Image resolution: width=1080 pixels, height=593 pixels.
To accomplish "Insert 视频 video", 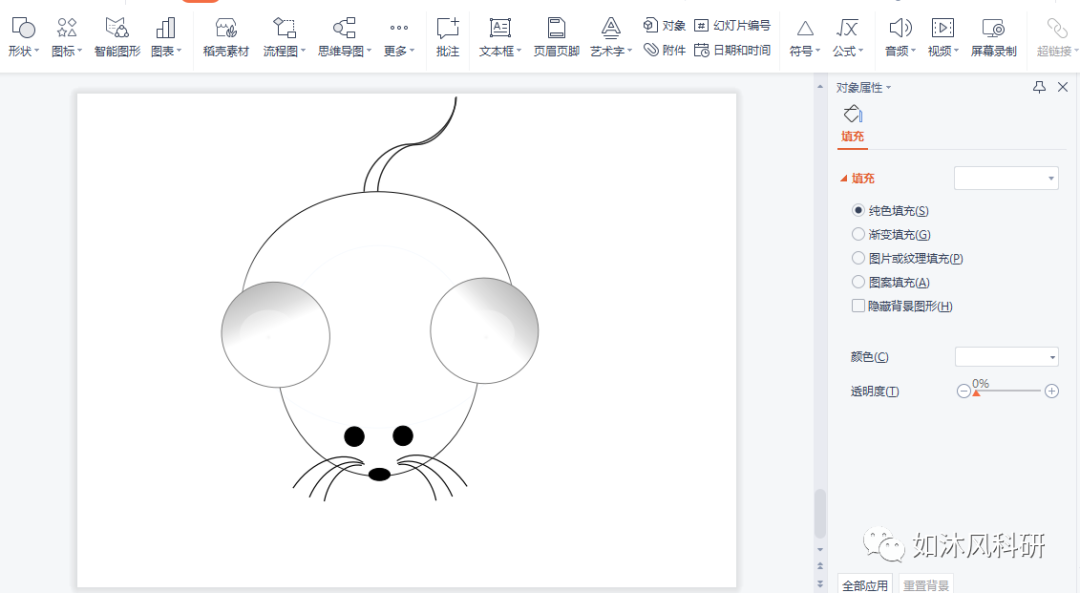I will pos(943,37).
